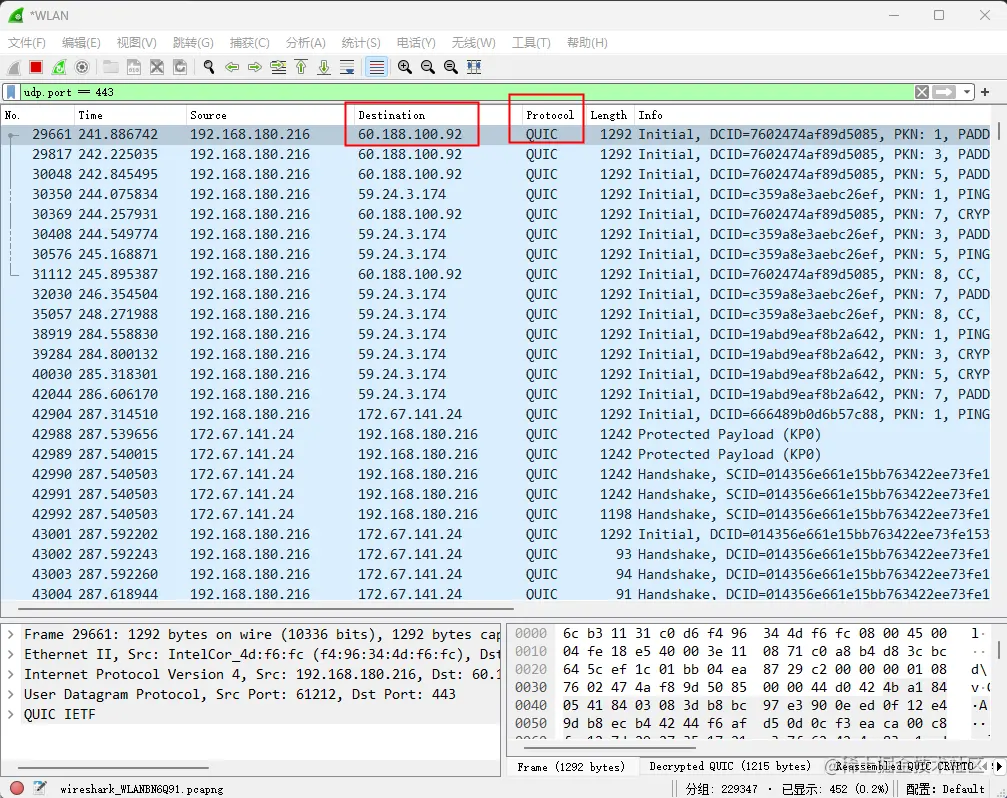
Task: Toggle auto-scroll during live capture
Action: pyautogui.click(x=347, y=67)
